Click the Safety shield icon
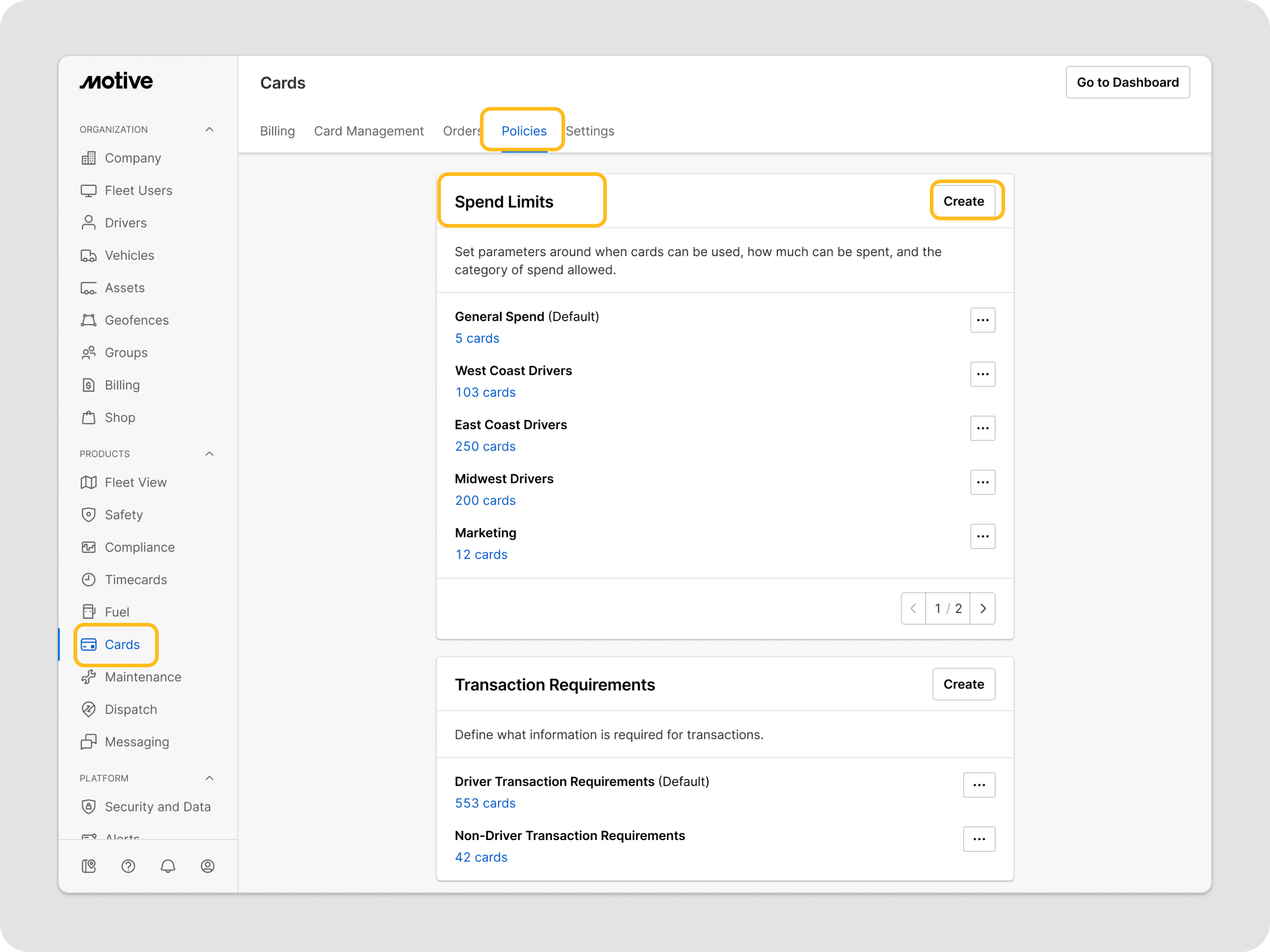Viewport: 1270px width, 952px height. click(x=88, y=515)
